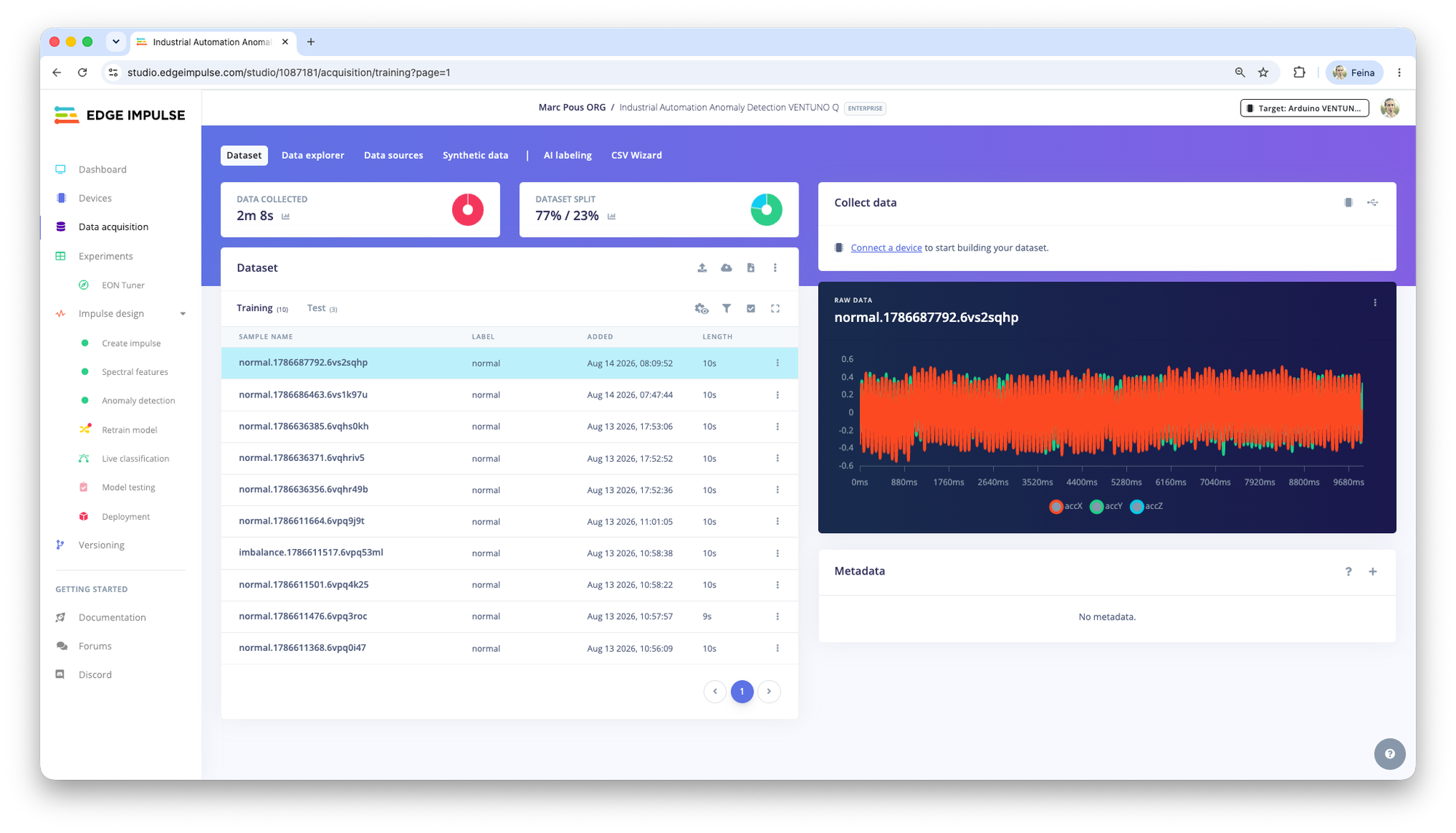This screenshot has width=1456, height=833.
Task: Open the Dataset split chart icon
Action: pyautogui.click(x=612, y=216)
